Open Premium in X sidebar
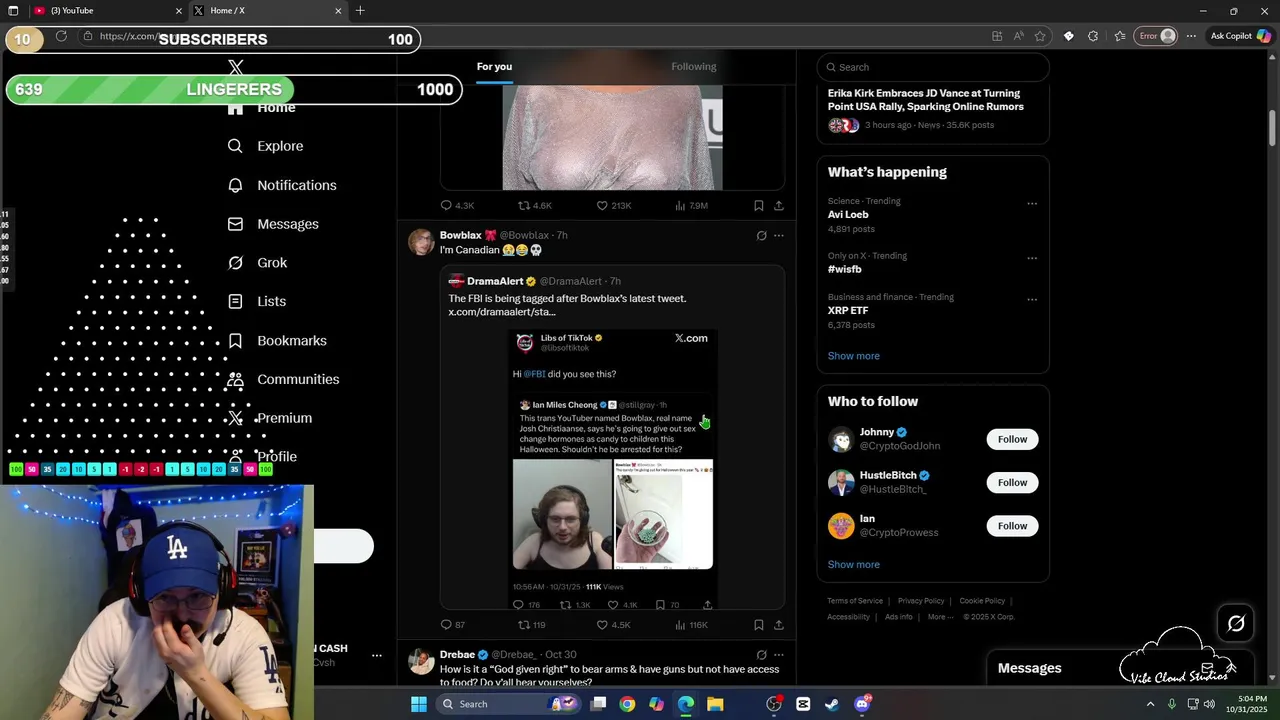The image size is (1280, 720). [x=269, y=418]
